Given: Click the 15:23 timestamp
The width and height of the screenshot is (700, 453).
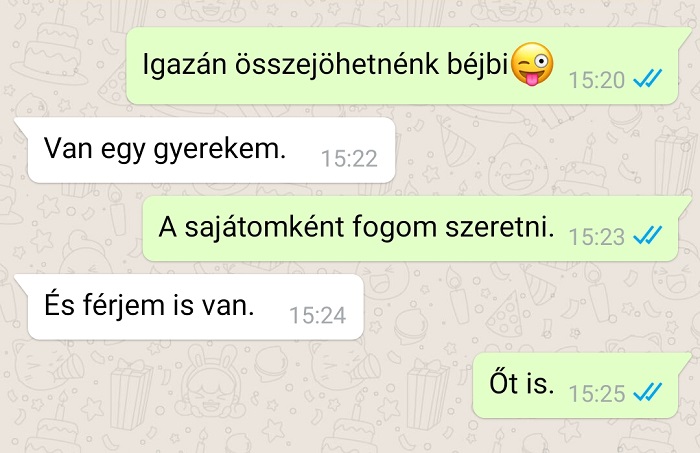Looking at the screenshot, I should click(x=596, y=237).
